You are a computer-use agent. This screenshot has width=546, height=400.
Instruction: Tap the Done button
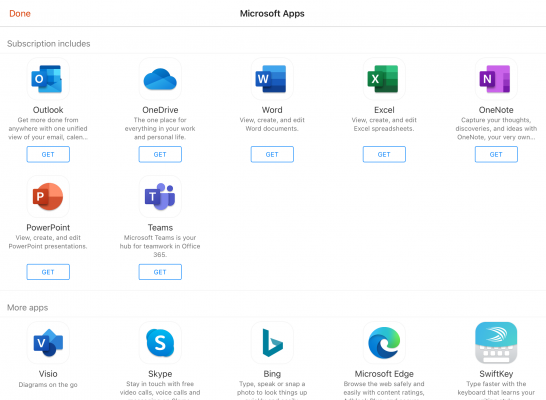pyautogui.click(x=20, y=14)
